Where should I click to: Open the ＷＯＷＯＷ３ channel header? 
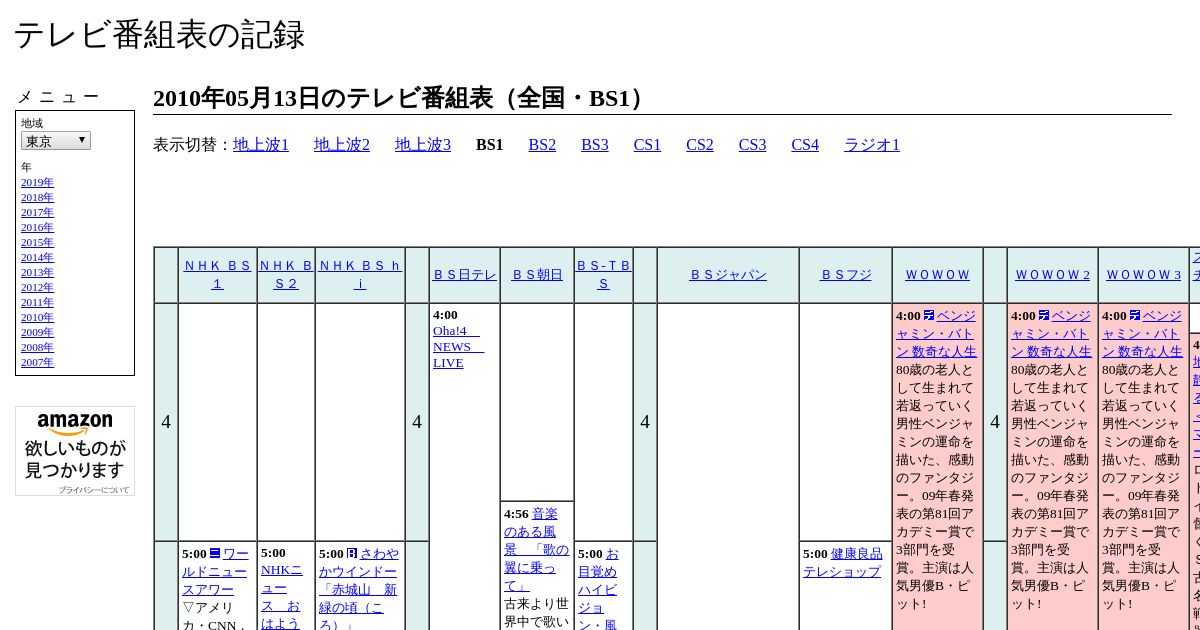(x=1144, y=275)
